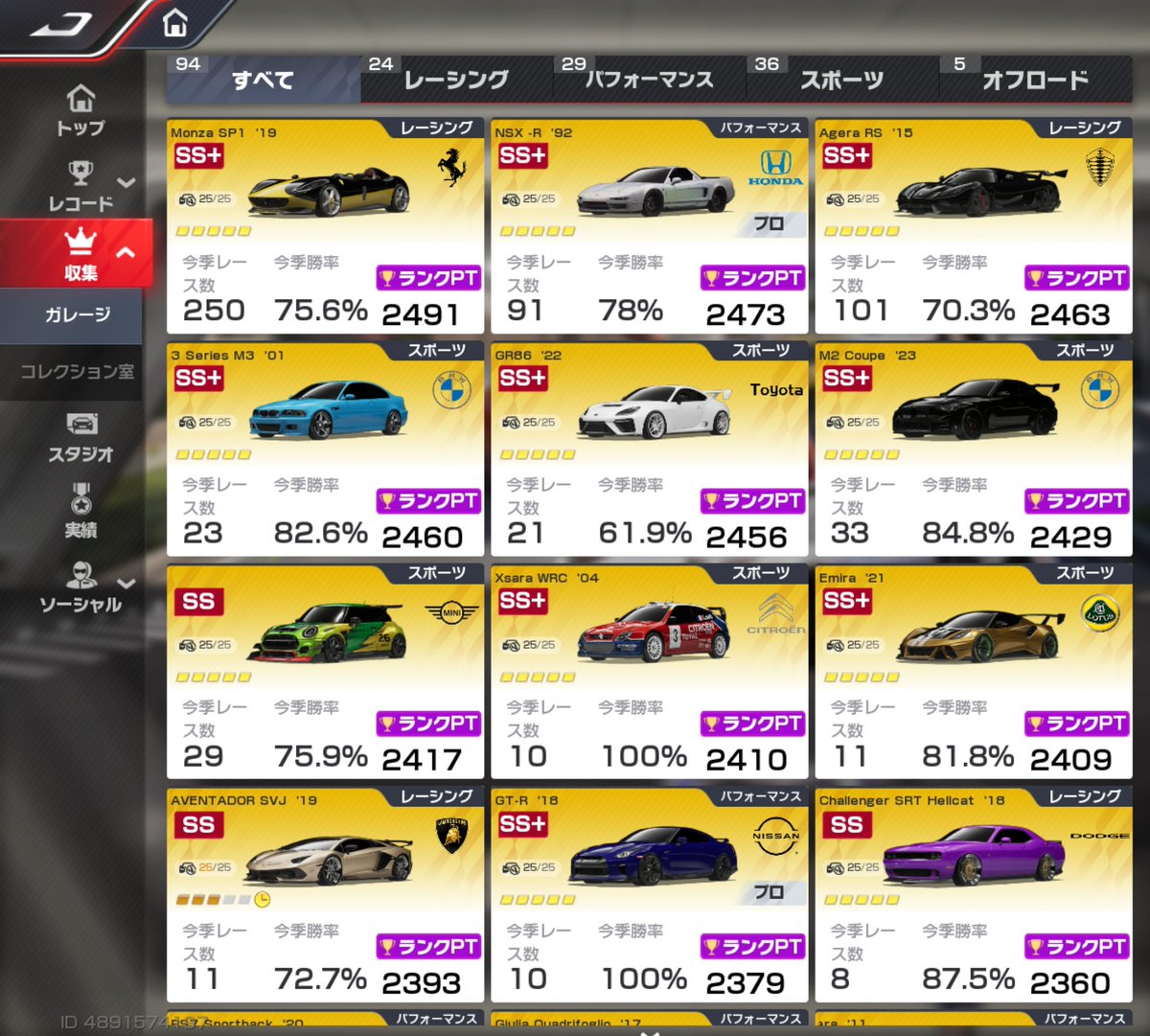The width and height of the screenshot is (1150, 1036).
Task: Expand the レコード chevron
Action: (x=126, y=182)
